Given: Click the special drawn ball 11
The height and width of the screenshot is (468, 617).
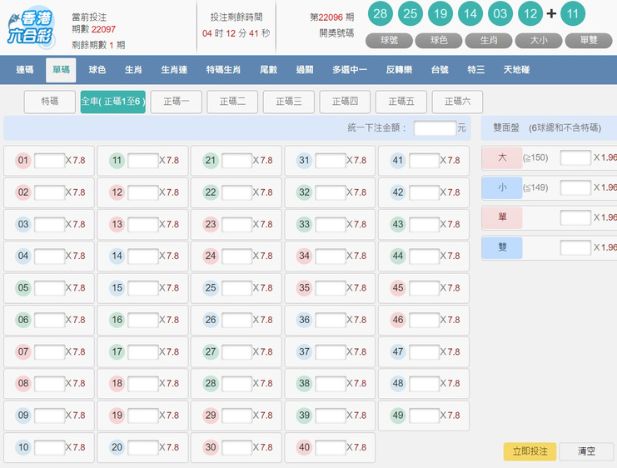Looking at the screenshot, I should point(573,14).
